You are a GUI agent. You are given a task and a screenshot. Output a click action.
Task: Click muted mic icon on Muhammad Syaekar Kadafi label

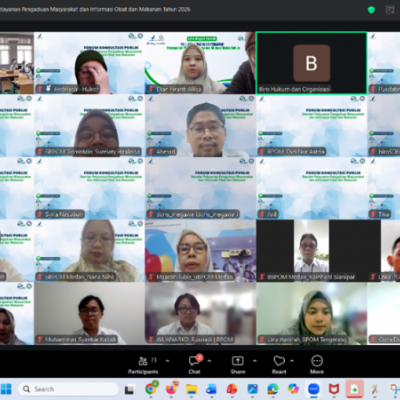[x=40, y=339]
